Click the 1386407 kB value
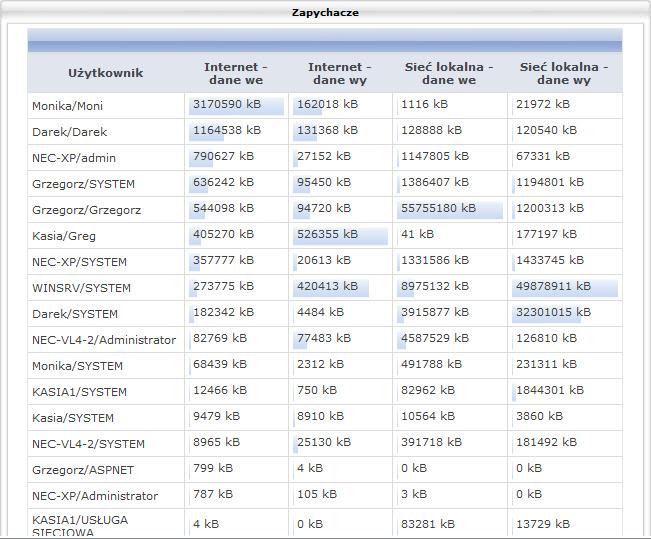Screen dimensions: 651x539 coord(435,182)
